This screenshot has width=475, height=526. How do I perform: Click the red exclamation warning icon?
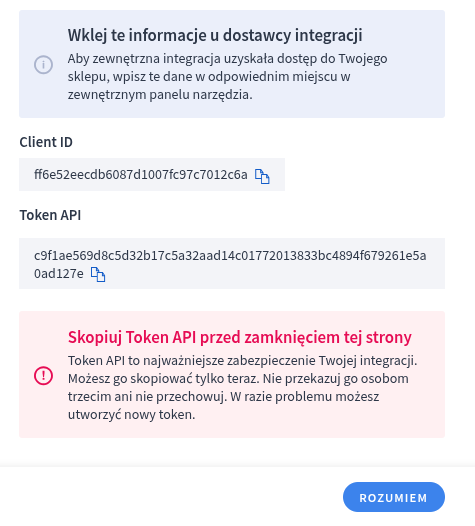click(x=43, y=375)
